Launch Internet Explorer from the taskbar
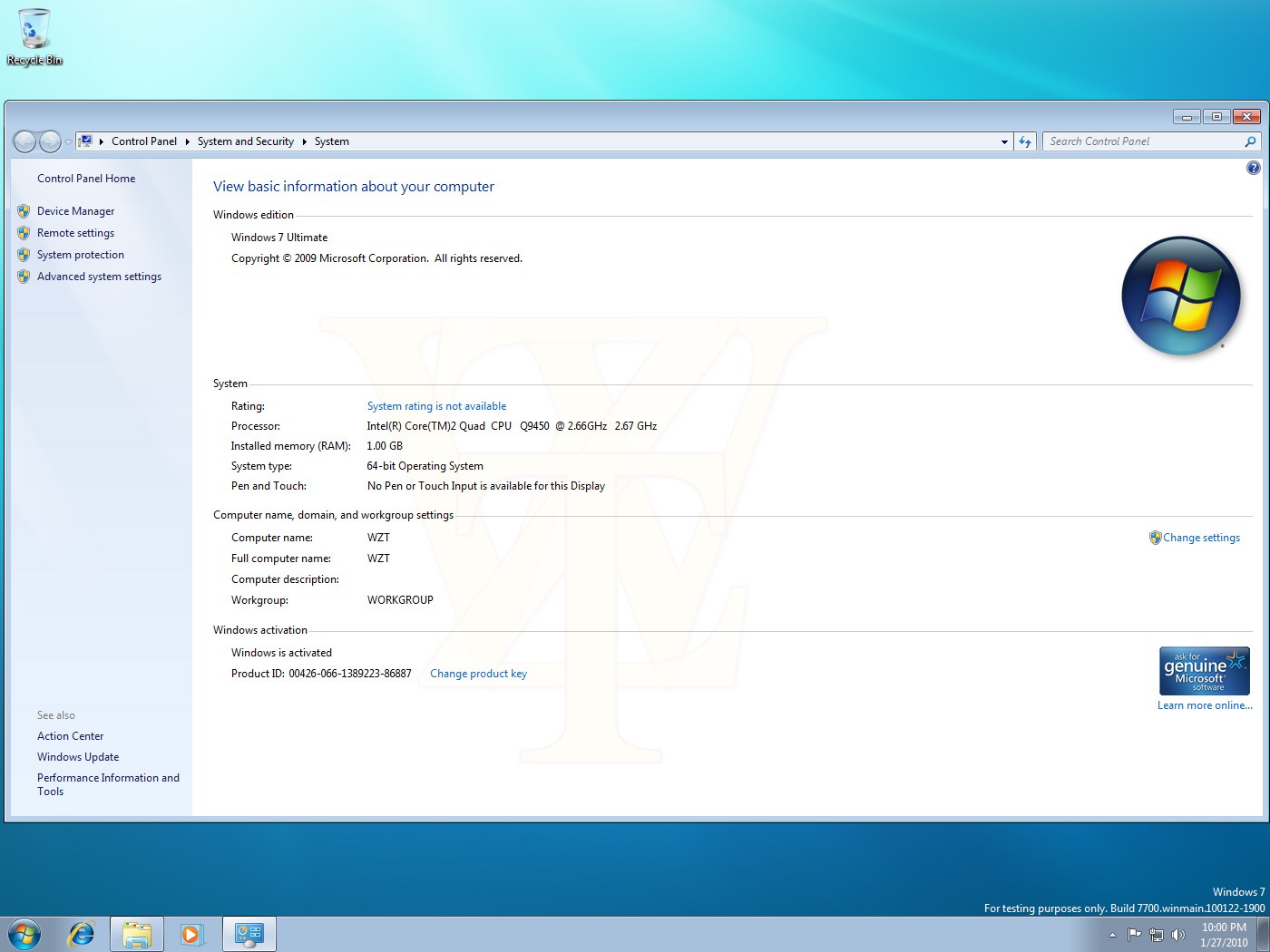This screenshot has height=952, width=1270. (82, 934)
